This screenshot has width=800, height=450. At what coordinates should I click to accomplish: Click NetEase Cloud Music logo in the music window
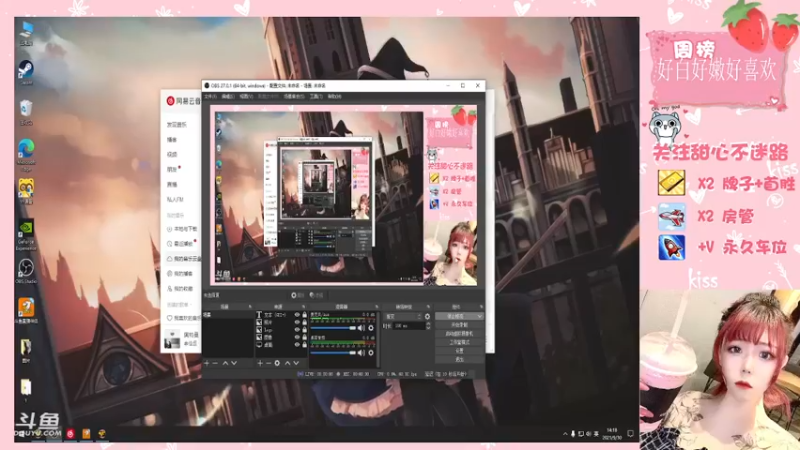pos(170,101)
